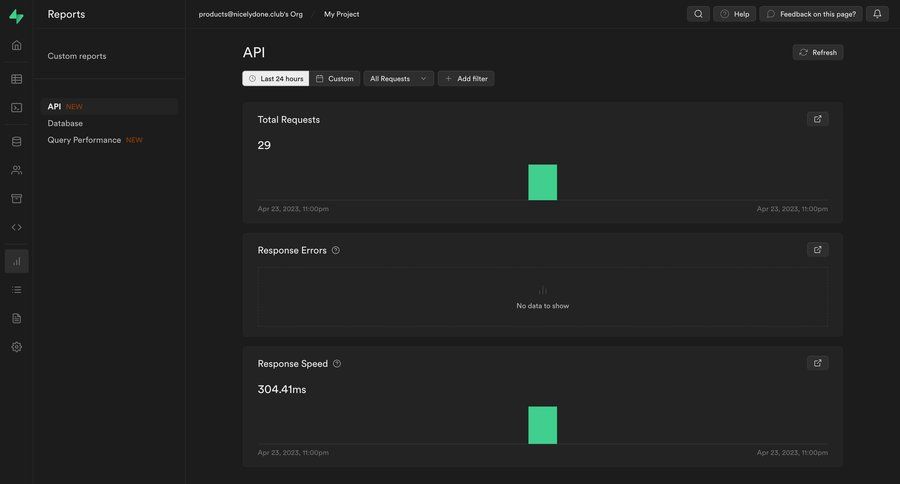Select the Reports bar chart icon
The height and width of the screenshot is (484, 900).
(17, 261)
